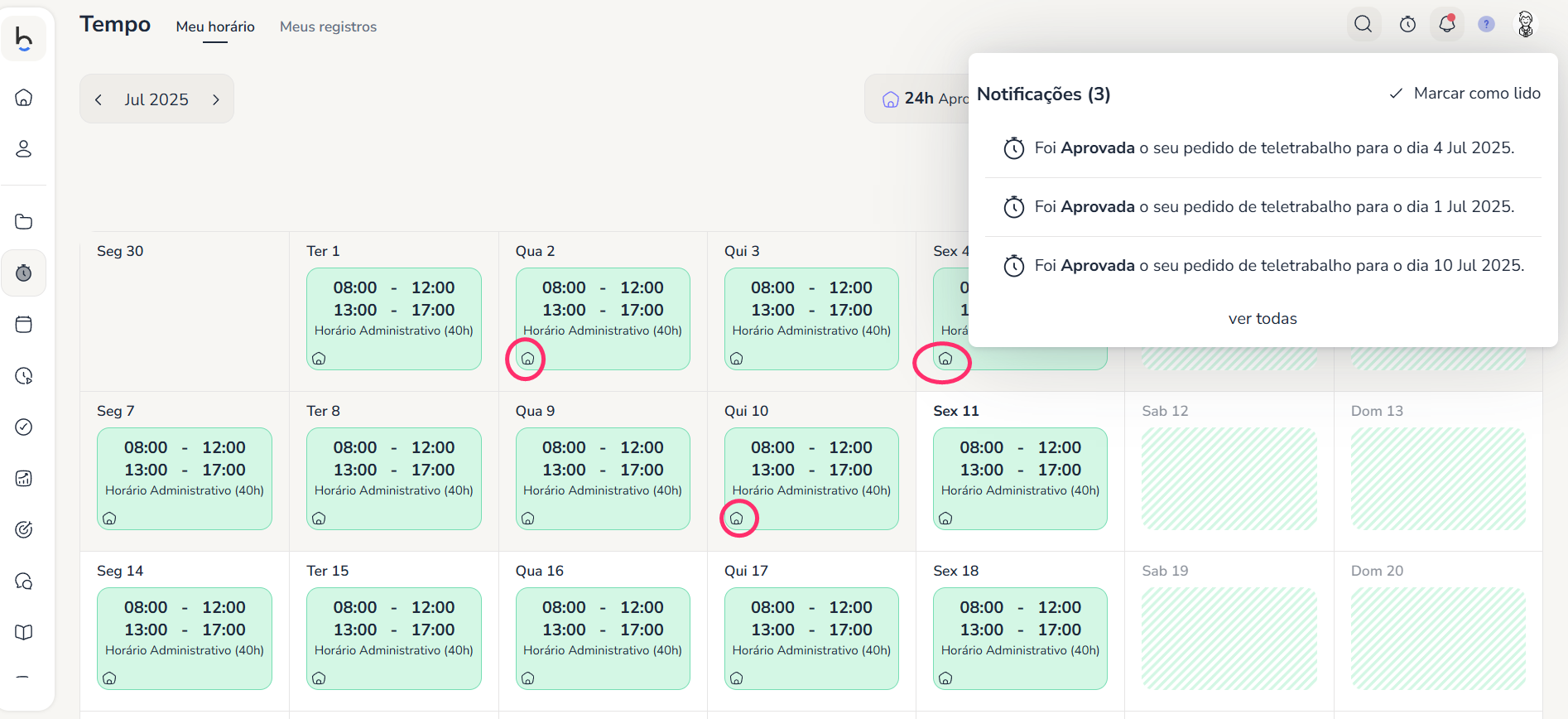Open the calendar icon in sidebar
Image resolution: width=1568 pixels, height=719 pixels.
pos(24,325)
